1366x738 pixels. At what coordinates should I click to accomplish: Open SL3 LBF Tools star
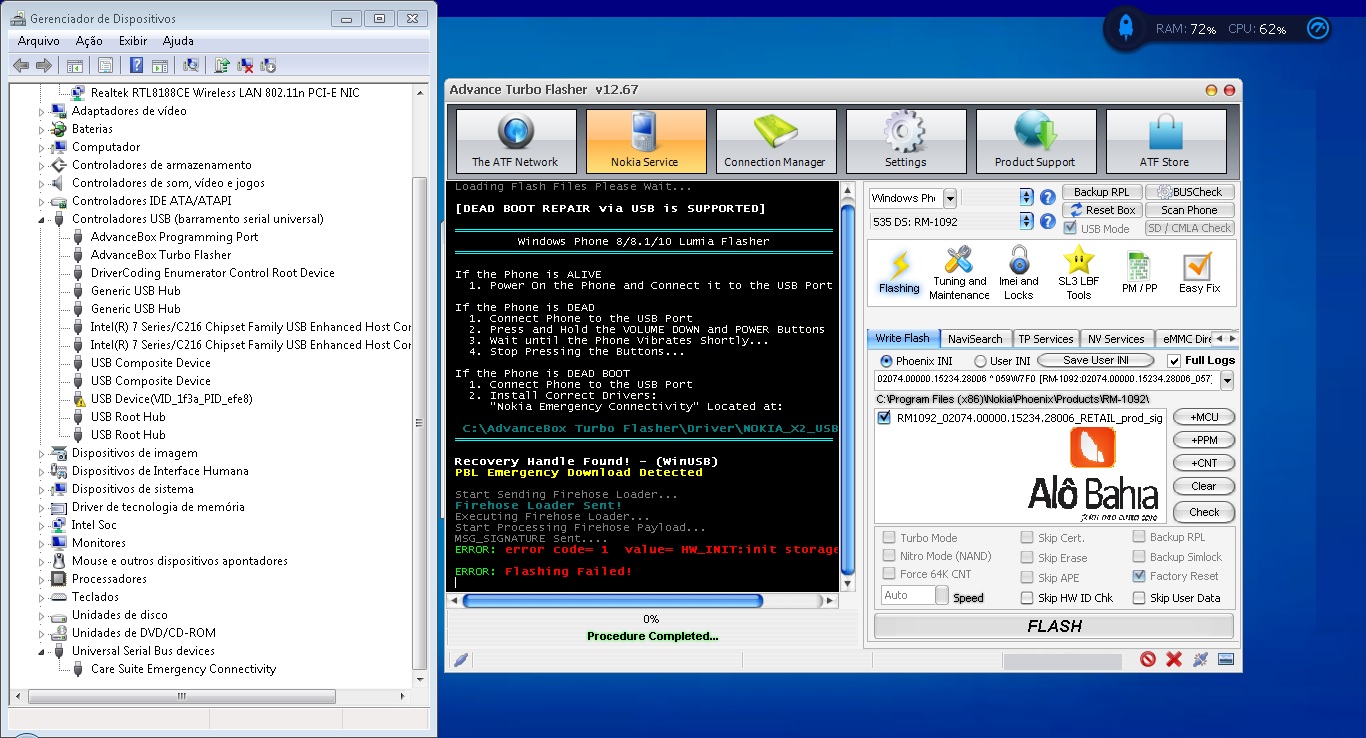[1079, 272]
